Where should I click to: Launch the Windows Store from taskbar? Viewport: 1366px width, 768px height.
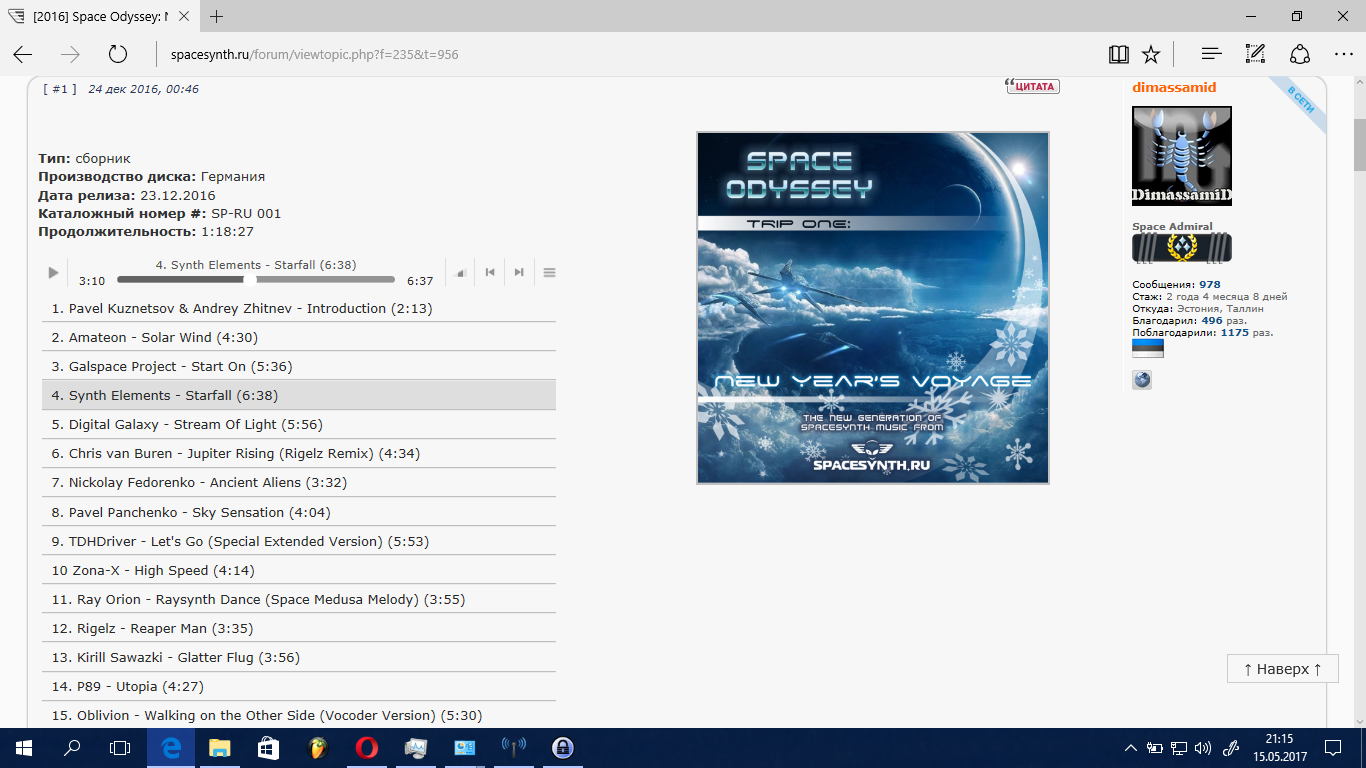pyautogui.click(x=267, y=748)
